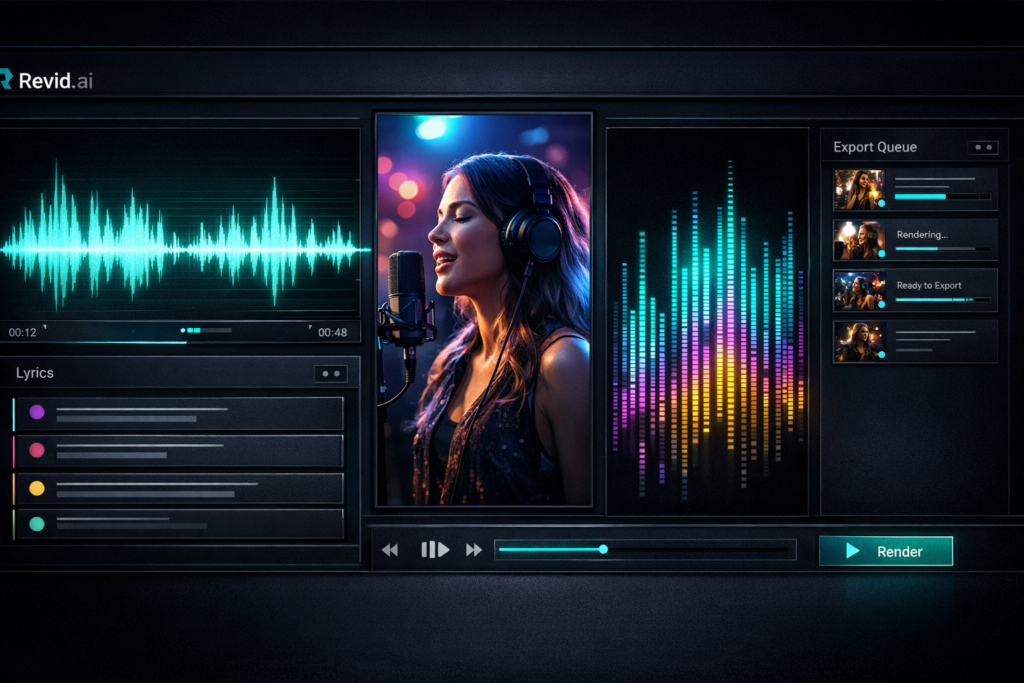This screenshot has height=683, width=1024.
Task: Click the Revid.ai logo
Action: click(x=46, y=80)
